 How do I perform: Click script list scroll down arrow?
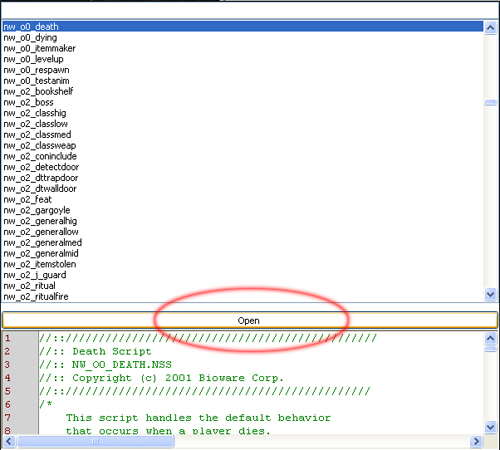(x=490, y=294)
